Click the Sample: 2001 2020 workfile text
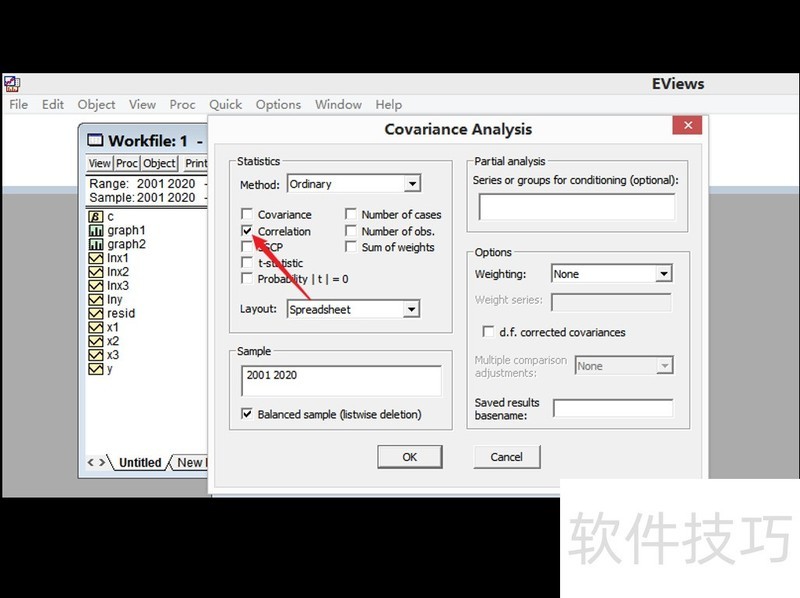This screenshot has width=800, height=598. point(142,197)
